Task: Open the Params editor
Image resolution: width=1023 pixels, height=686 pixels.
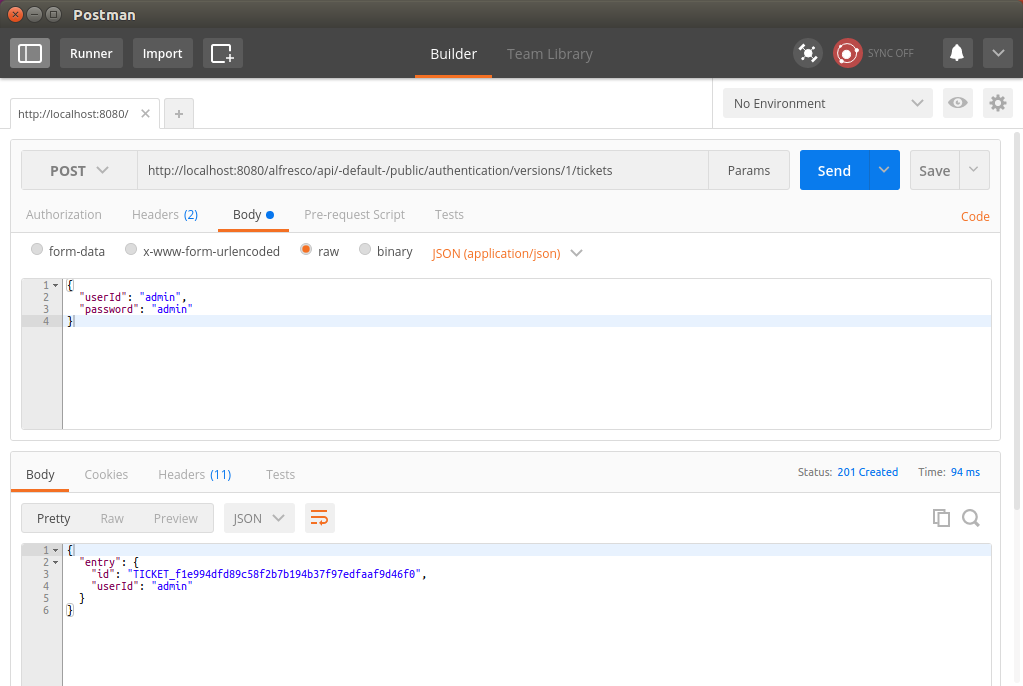Action: pos(749,170)
